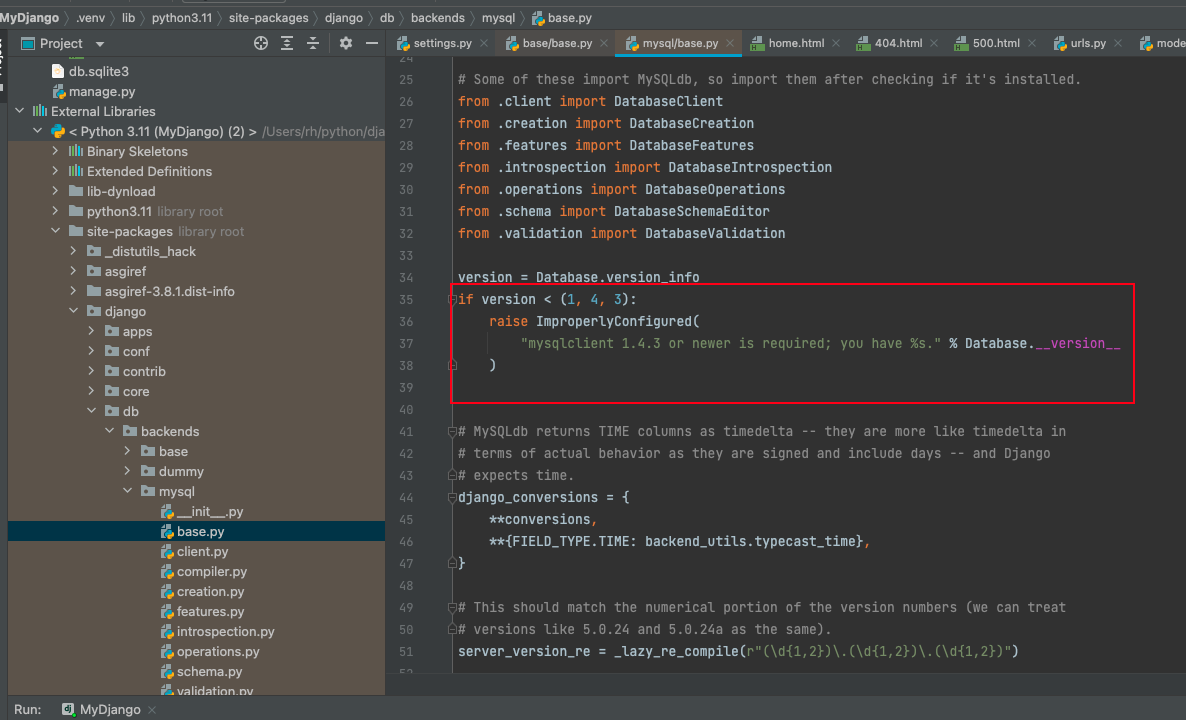1186x720 pixels.
Task: Switch to the settings.py tab
Action: 442,43
